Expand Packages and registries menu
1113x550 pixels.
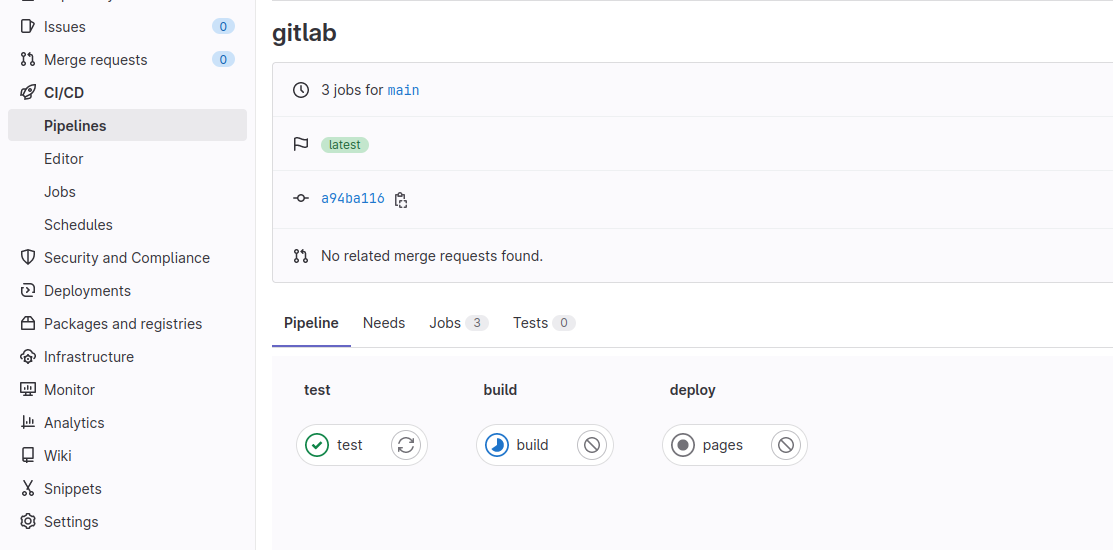click(x=122, y=324)
